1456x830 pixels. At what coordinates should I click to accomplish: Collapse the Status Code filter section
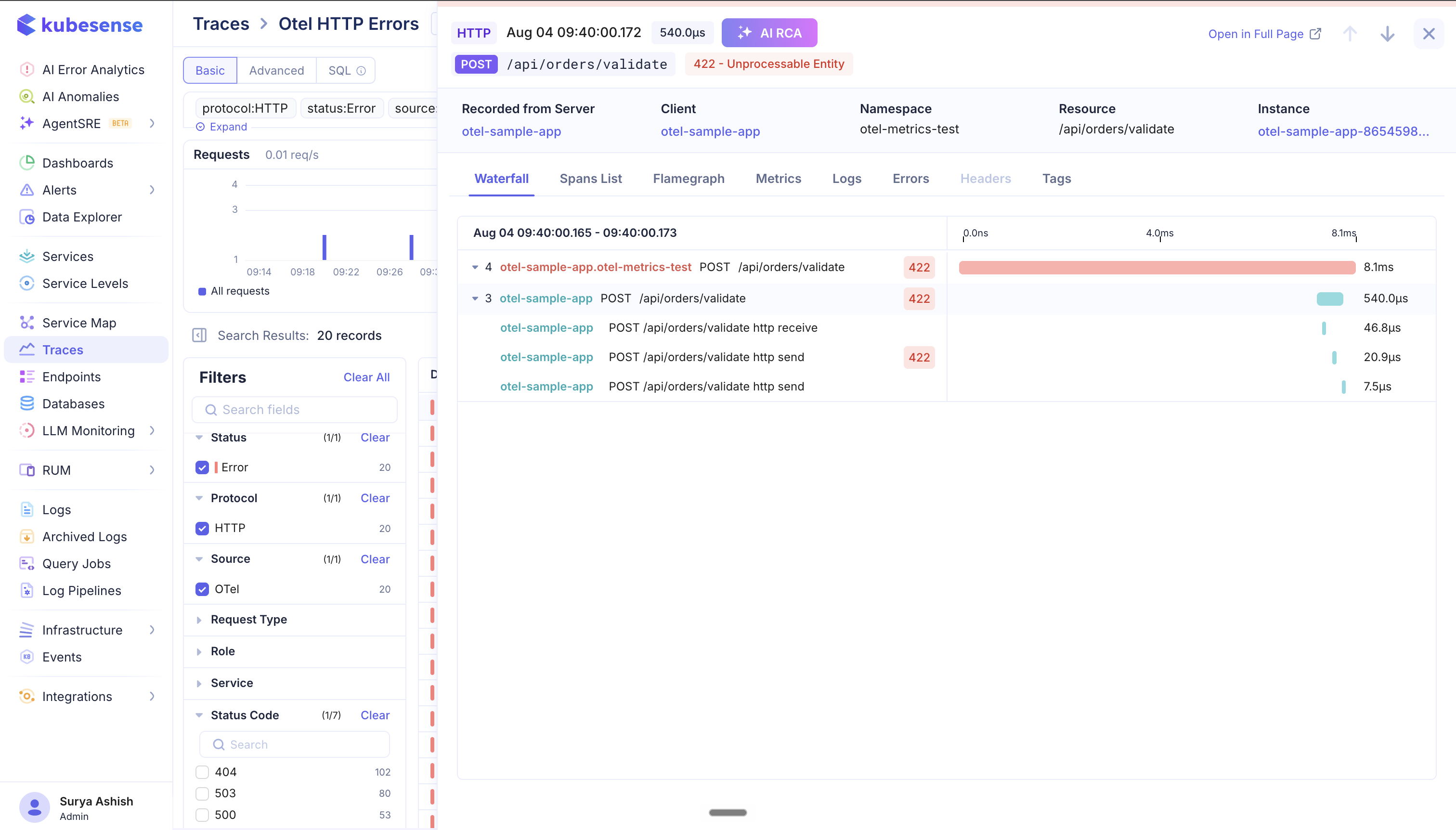pos(199,715)
